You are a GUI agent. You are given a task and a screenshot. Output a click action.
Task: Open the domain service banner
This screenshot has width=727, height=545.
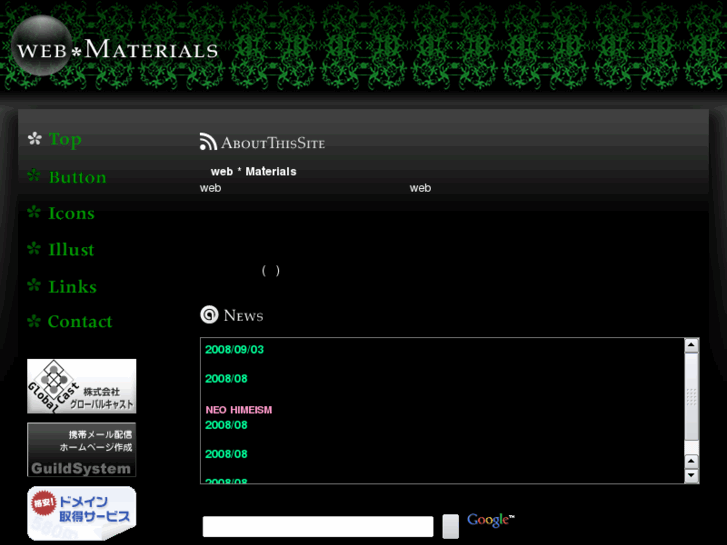coord(82,513)
